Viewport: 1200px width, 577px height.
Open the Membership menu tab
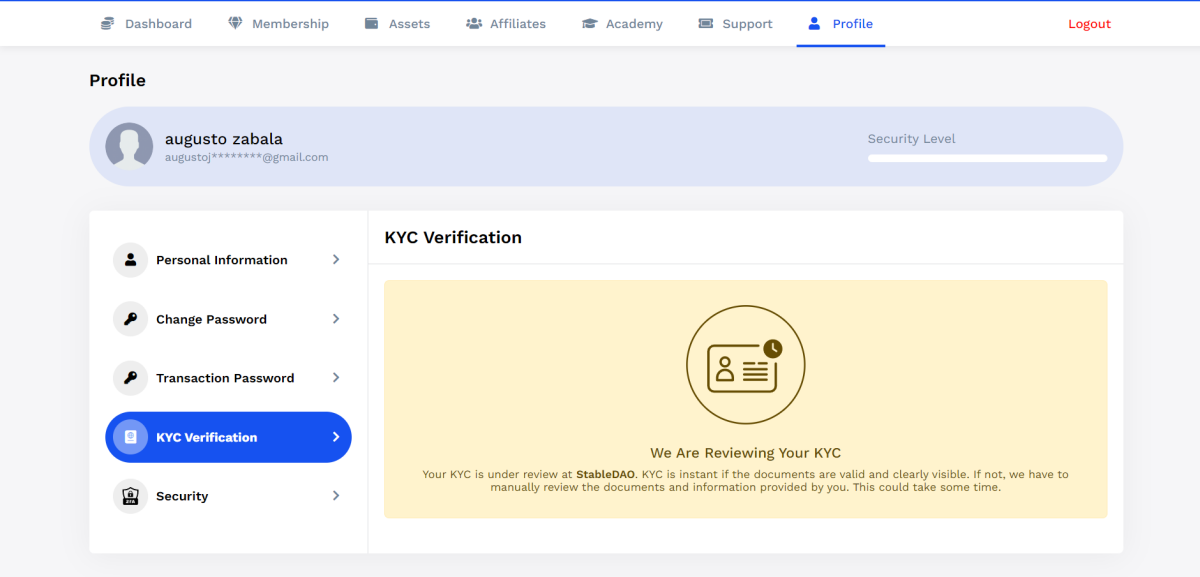[278, 23]
